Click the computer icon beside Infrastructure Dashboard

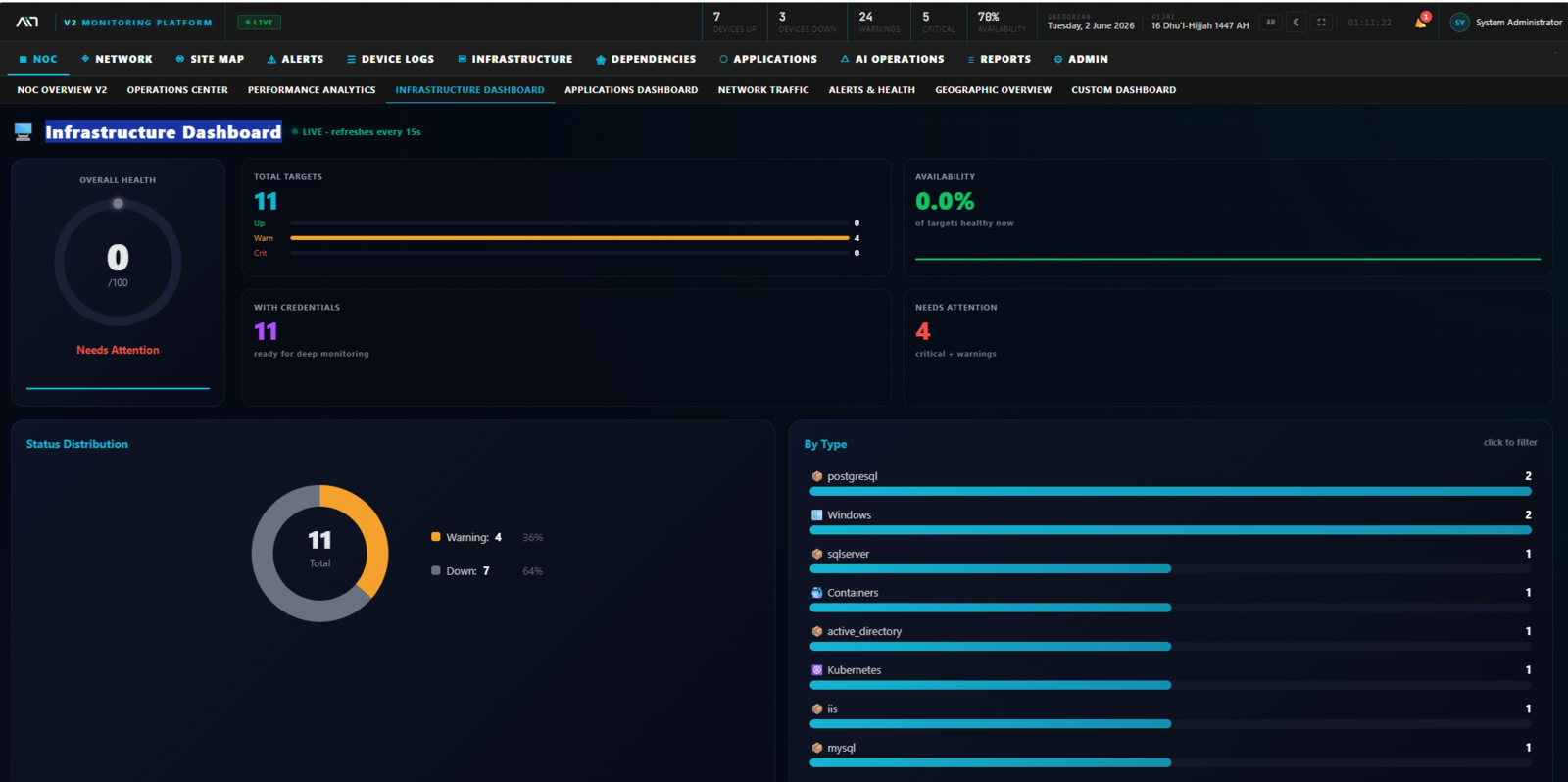click(x=24, y=131)
